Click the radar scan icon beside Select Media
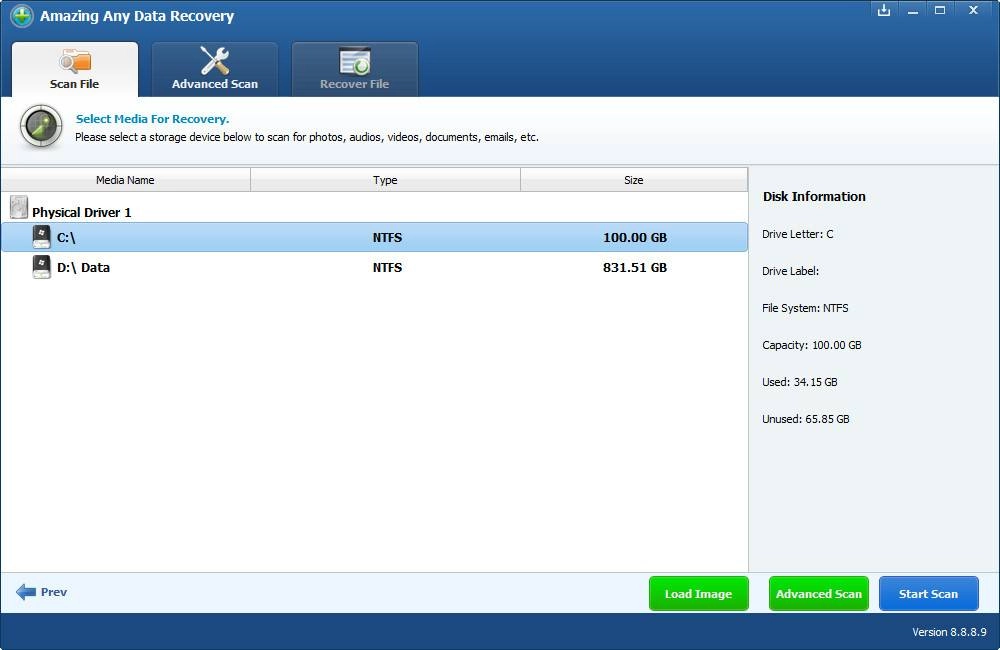 pos(41,126)
